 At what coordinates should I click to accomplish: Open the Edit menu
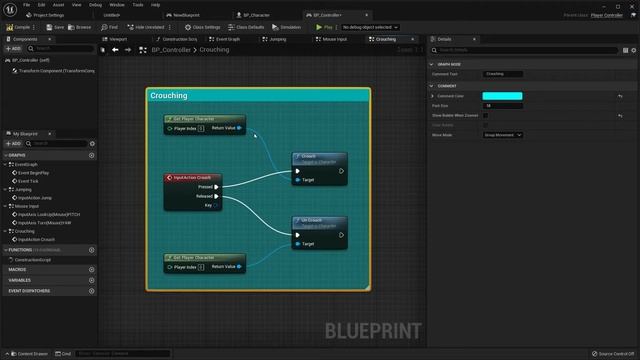pos(41,5)
